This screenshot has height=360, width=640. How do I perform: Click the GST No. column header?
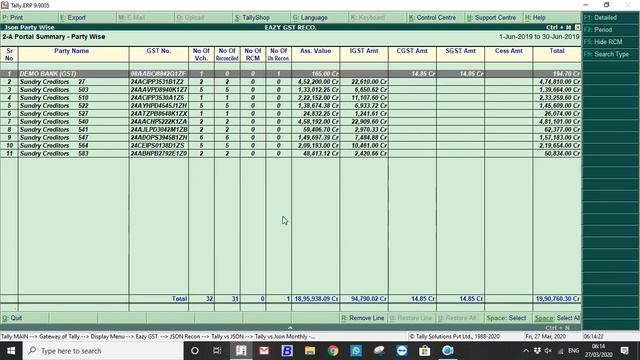(159, 51)
